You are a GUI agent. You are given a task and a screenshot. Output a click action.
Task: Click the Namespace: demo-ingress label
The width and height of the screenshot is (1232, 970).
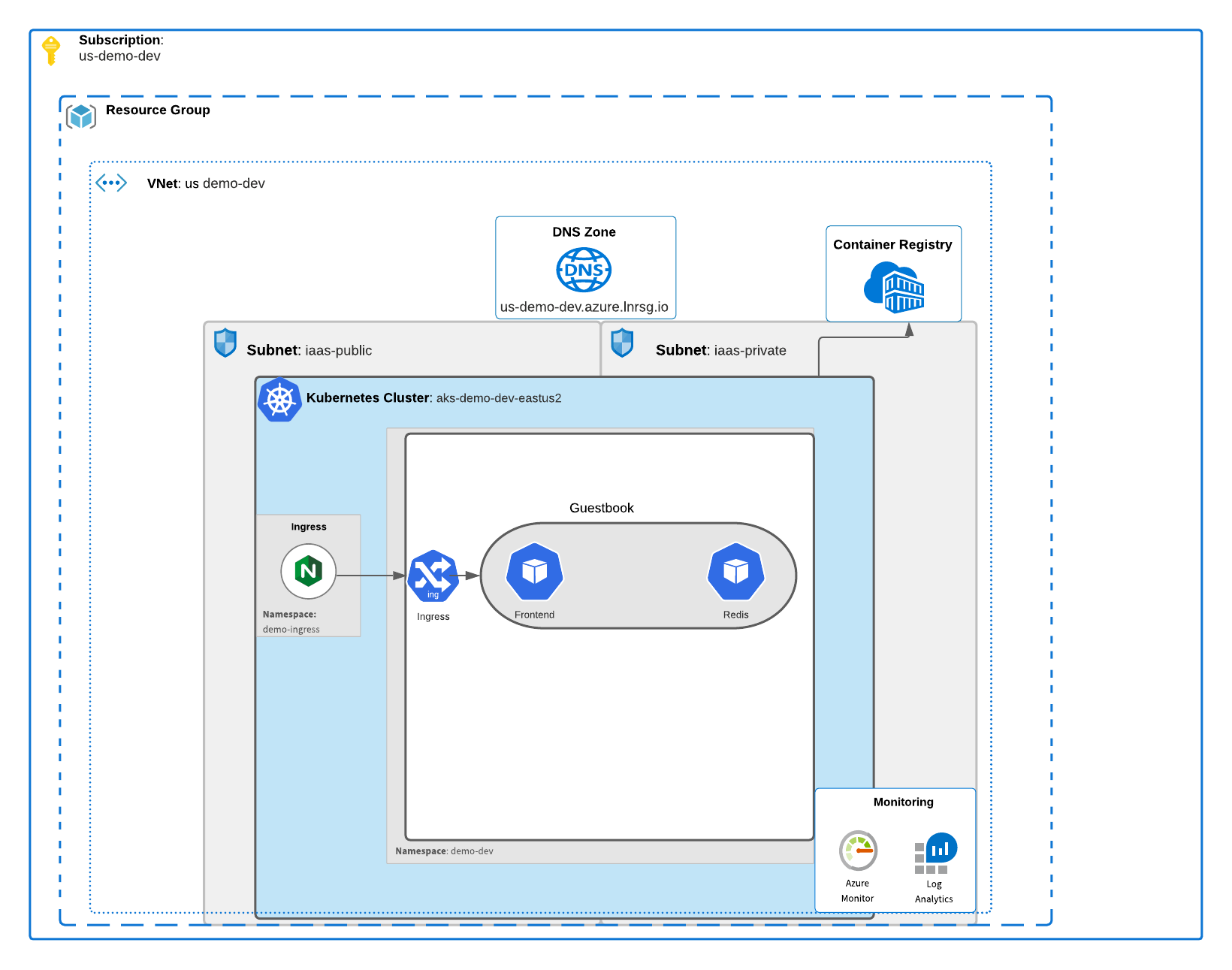coord(291,622)
